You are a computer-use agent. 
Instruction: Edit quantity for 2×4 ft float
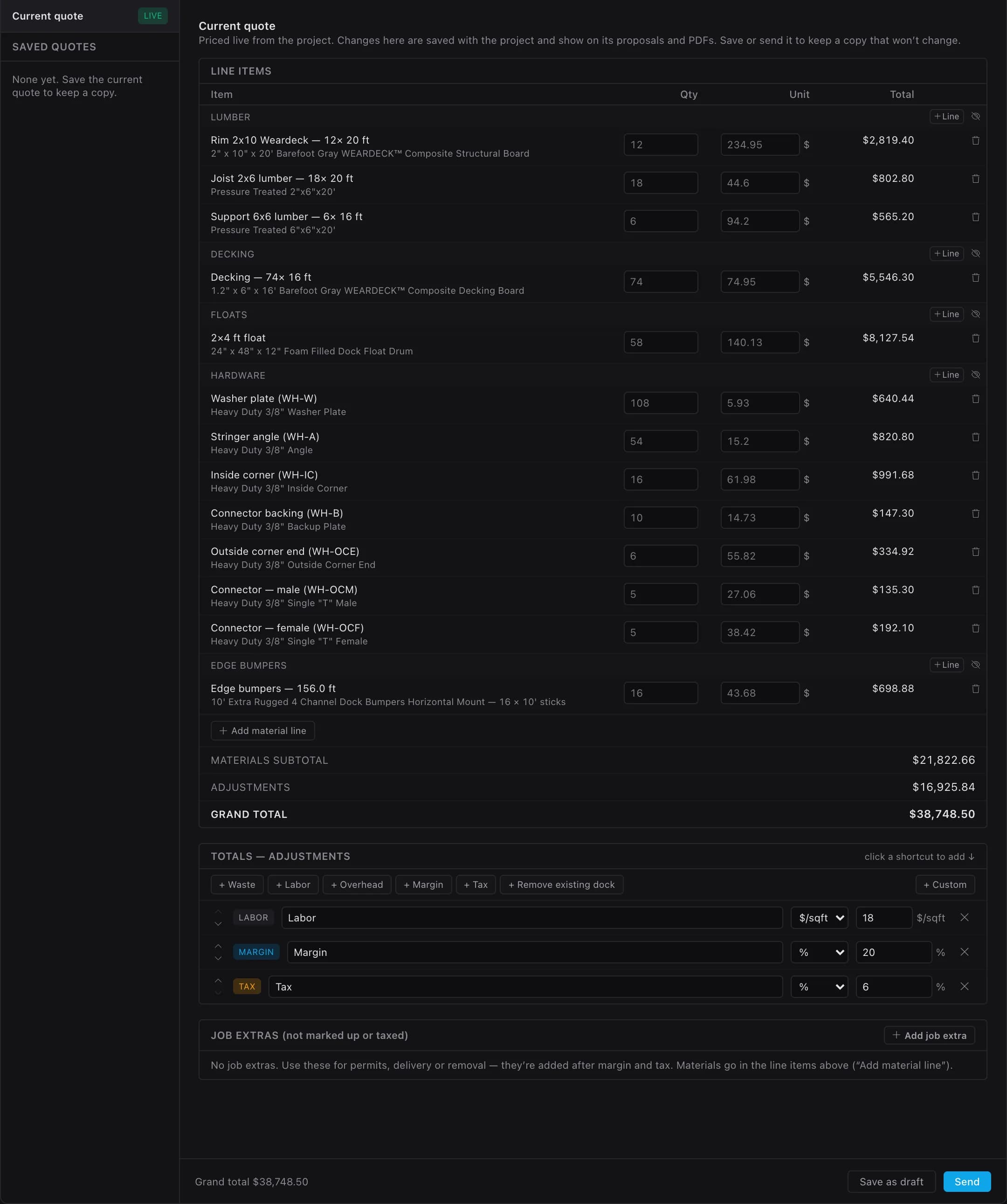[661, 342]
